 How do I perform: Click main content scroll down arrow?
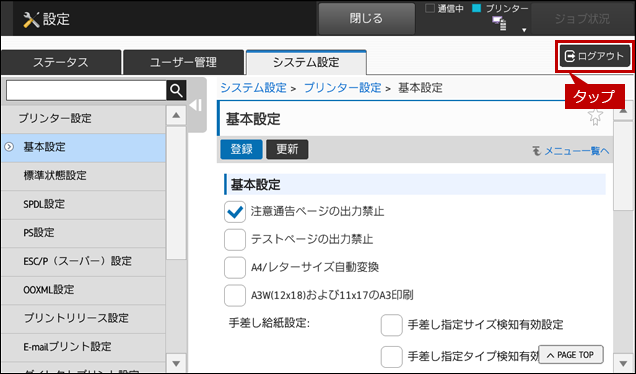click(x=623, y=363)
